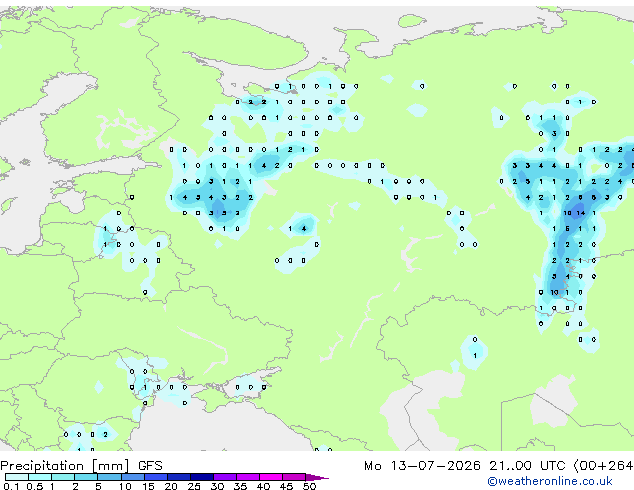Click the 'Mo 13-07-2026 21..00 UTC' timestamp

pos(464,466)
